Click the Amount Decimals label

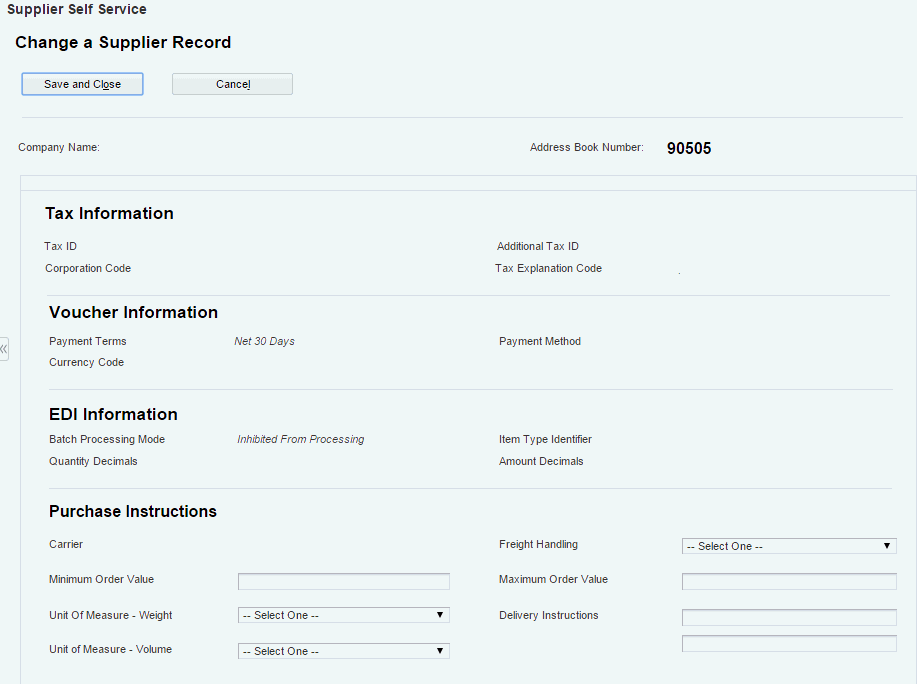point(541,461)
